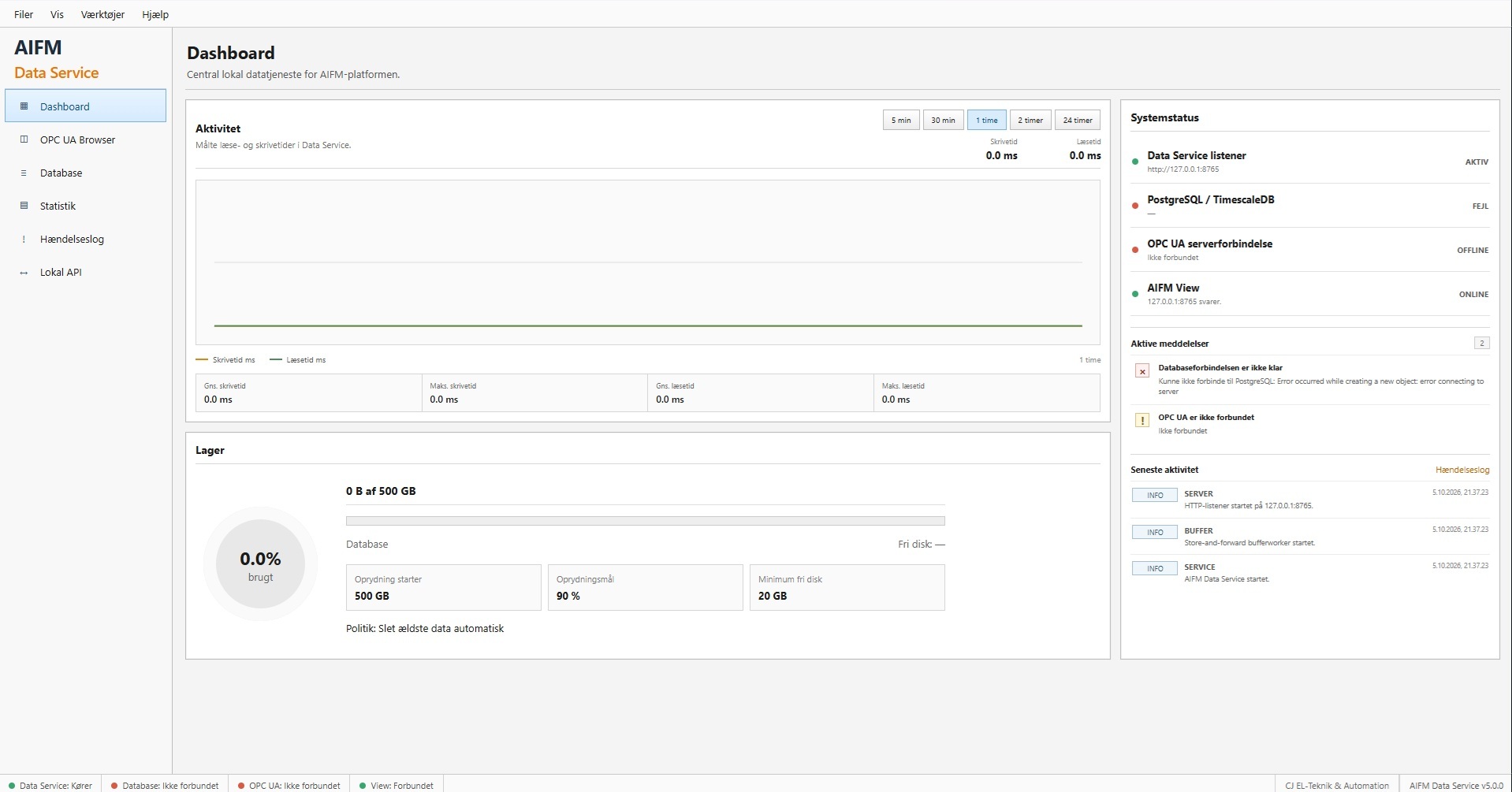The width and height of the screenshot is (1512, 792).
Task: Set activity range to 5 min
Action: point(901,120)
